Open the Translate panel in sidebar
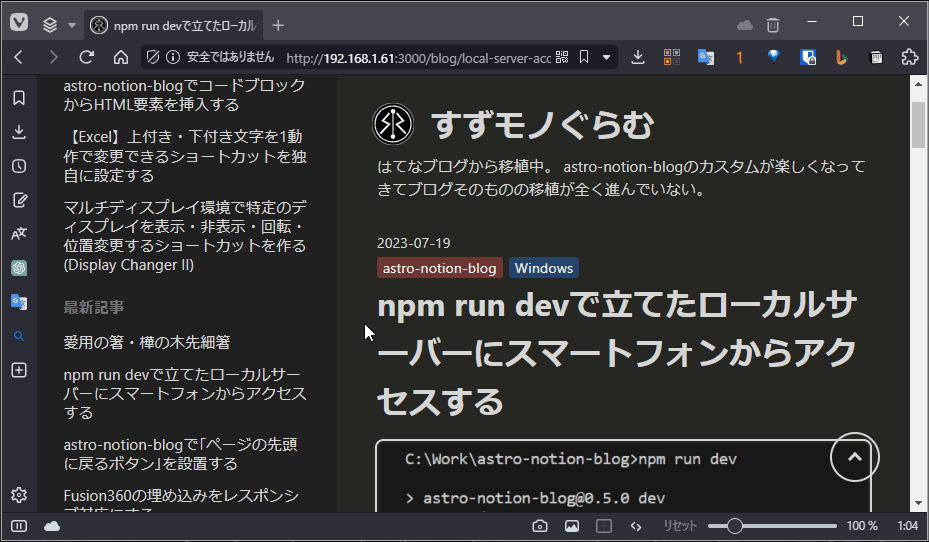The width and height of the screenshot is (929, 542). click(19, 234)
